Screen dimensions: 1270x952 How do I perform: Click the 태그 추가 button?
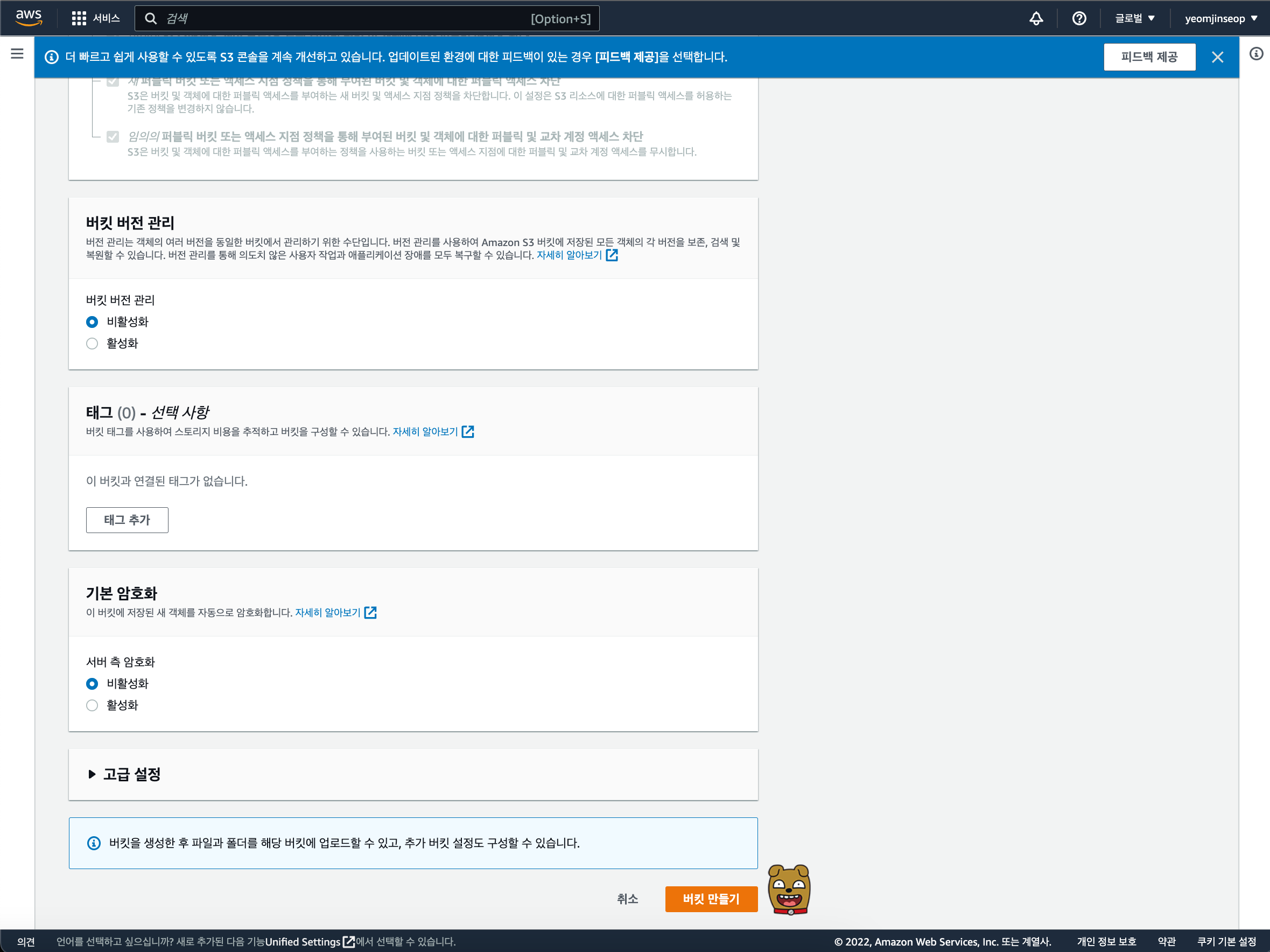[x=127, y=520]
